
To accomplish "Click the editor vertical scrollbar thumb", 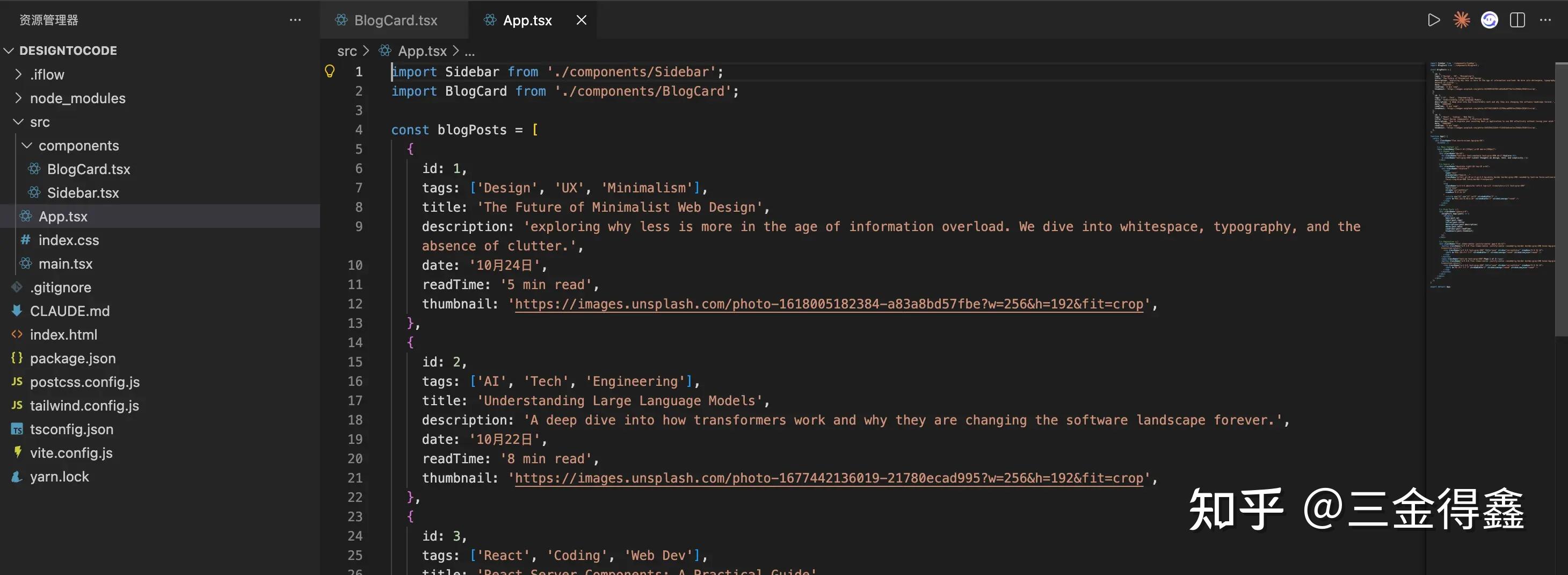I will pyautogui.click(x=1562, y=199).
